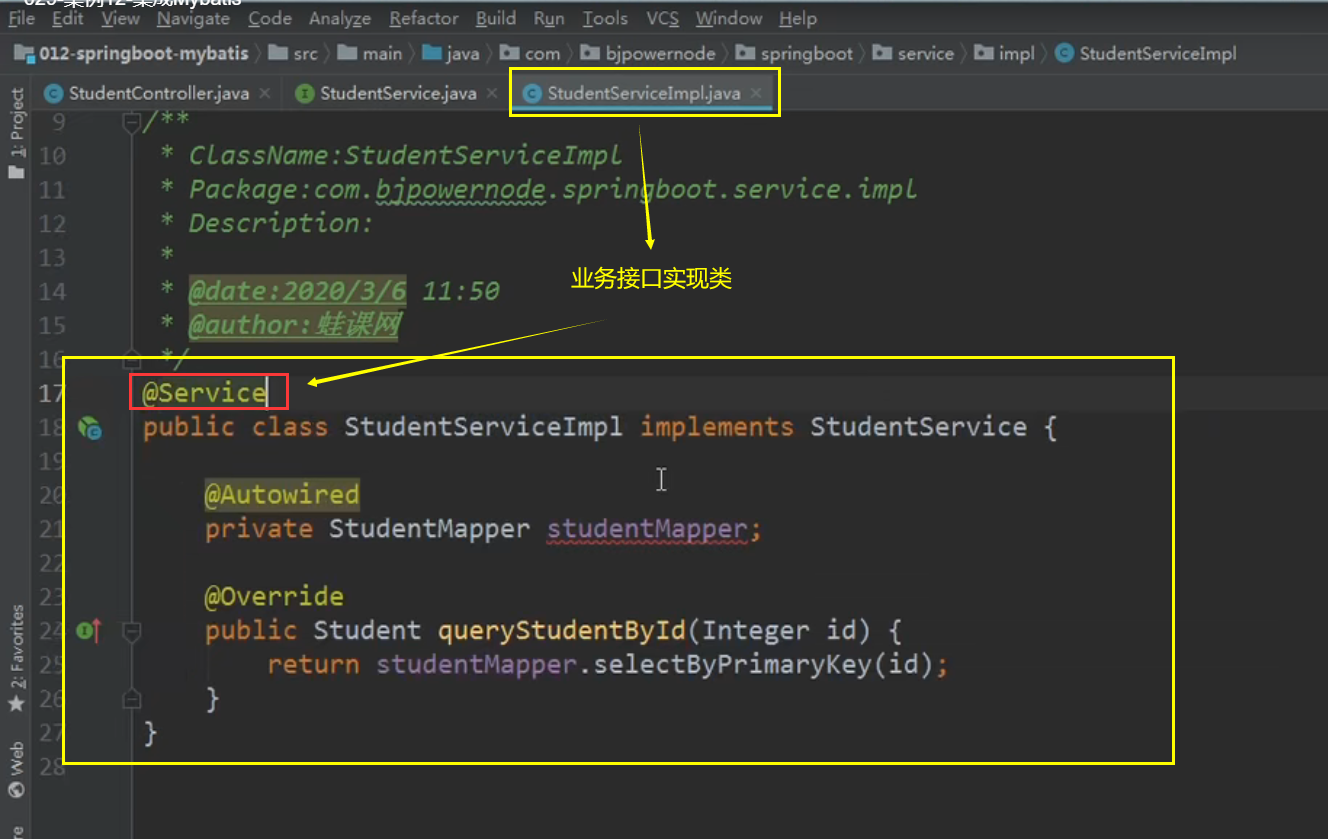
Task: Open the Code menu
Action: point(270,19)
